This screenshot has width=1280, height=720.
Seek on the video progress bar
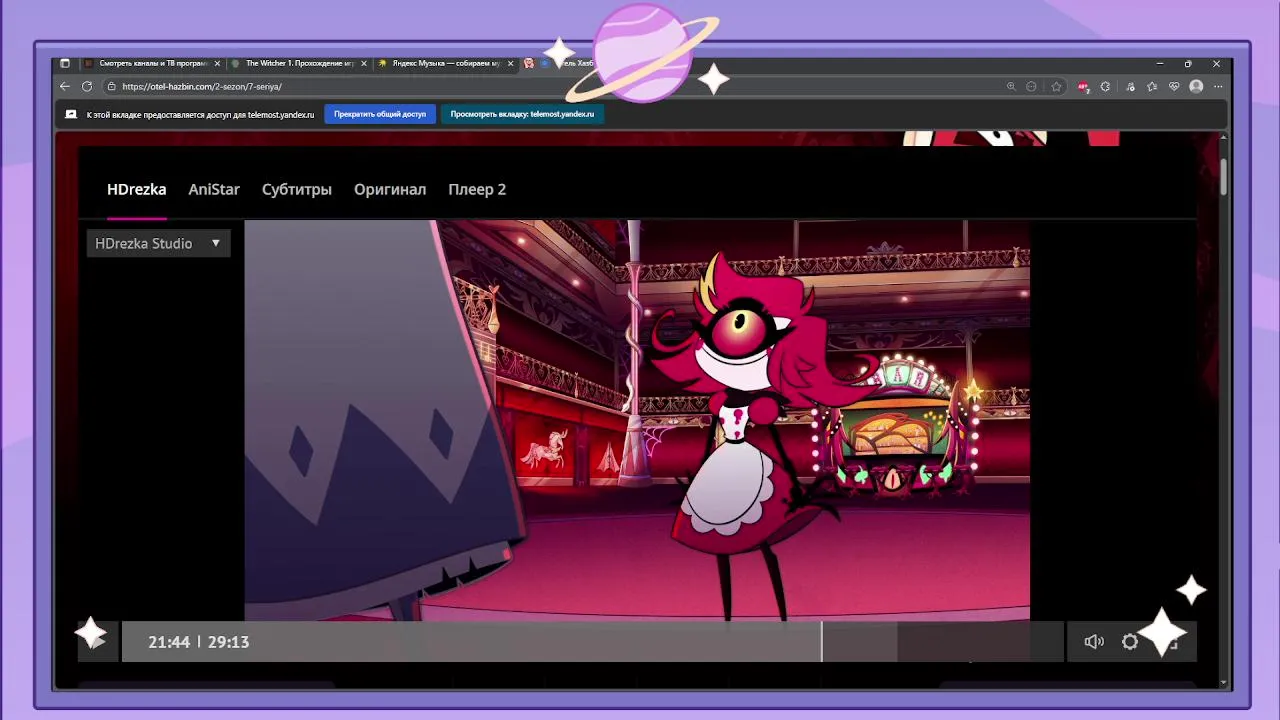(x=592, y=642)
